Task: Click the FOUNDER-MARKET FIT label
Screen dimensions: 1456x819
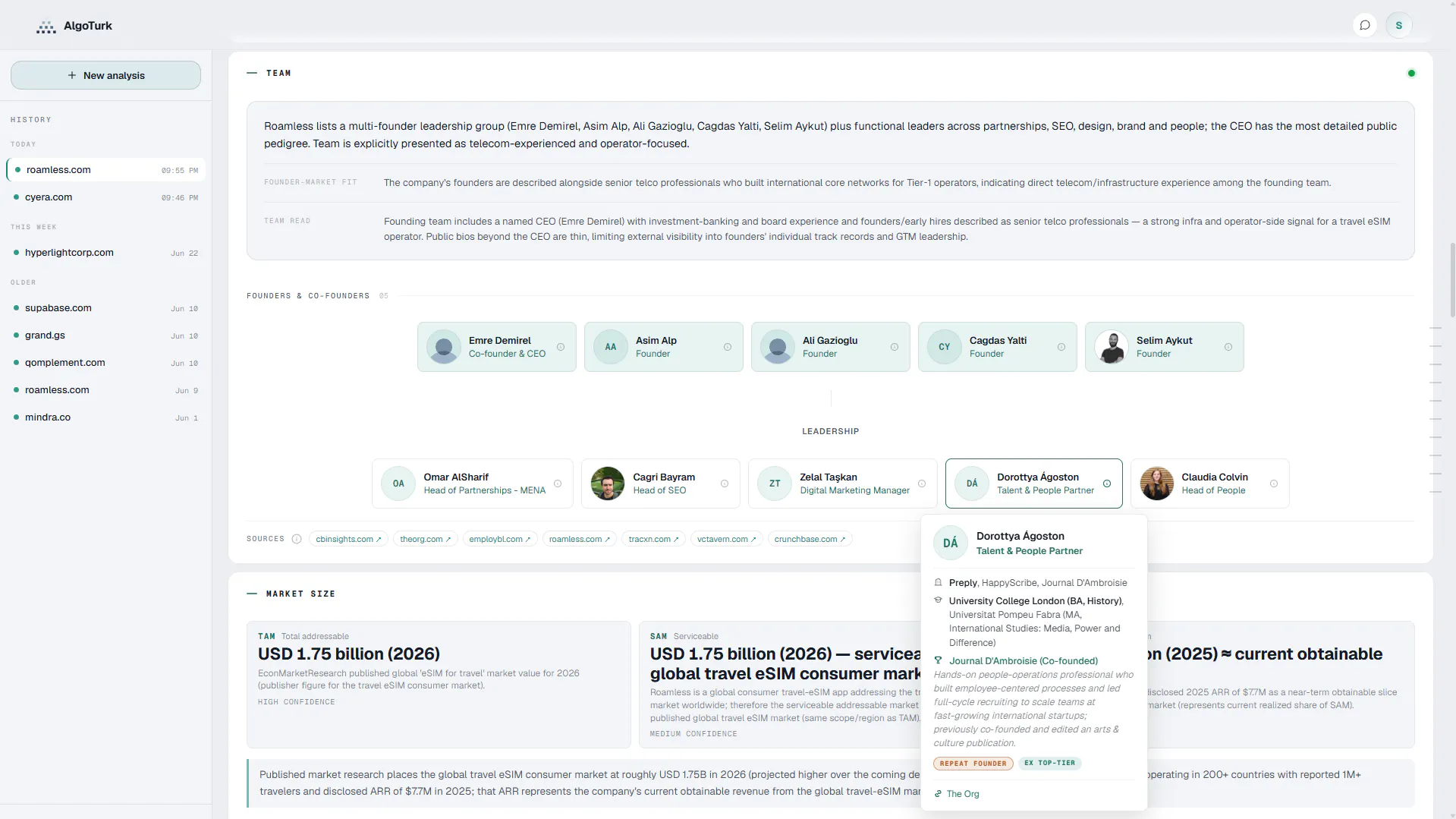Action: point(310,182)
